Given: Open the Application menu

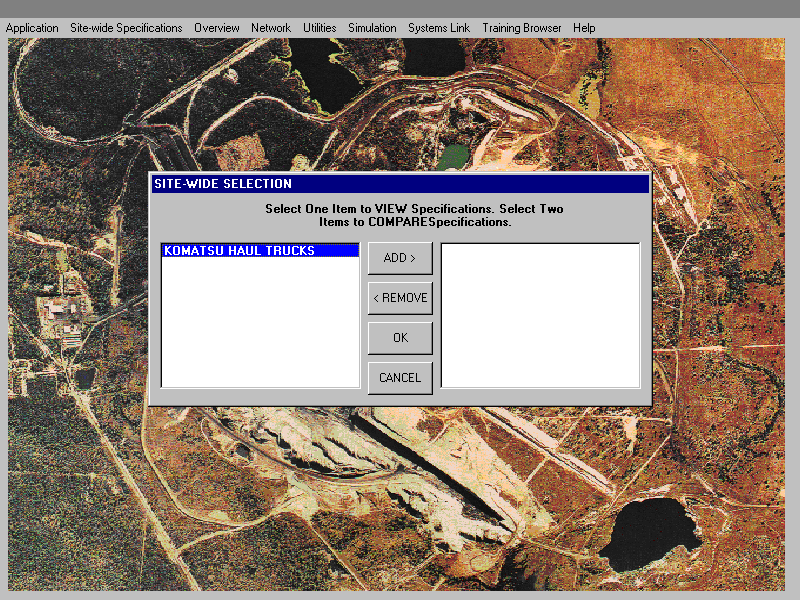Looking at the screenshot, I should pyautogui.click(x=32, y=28).
